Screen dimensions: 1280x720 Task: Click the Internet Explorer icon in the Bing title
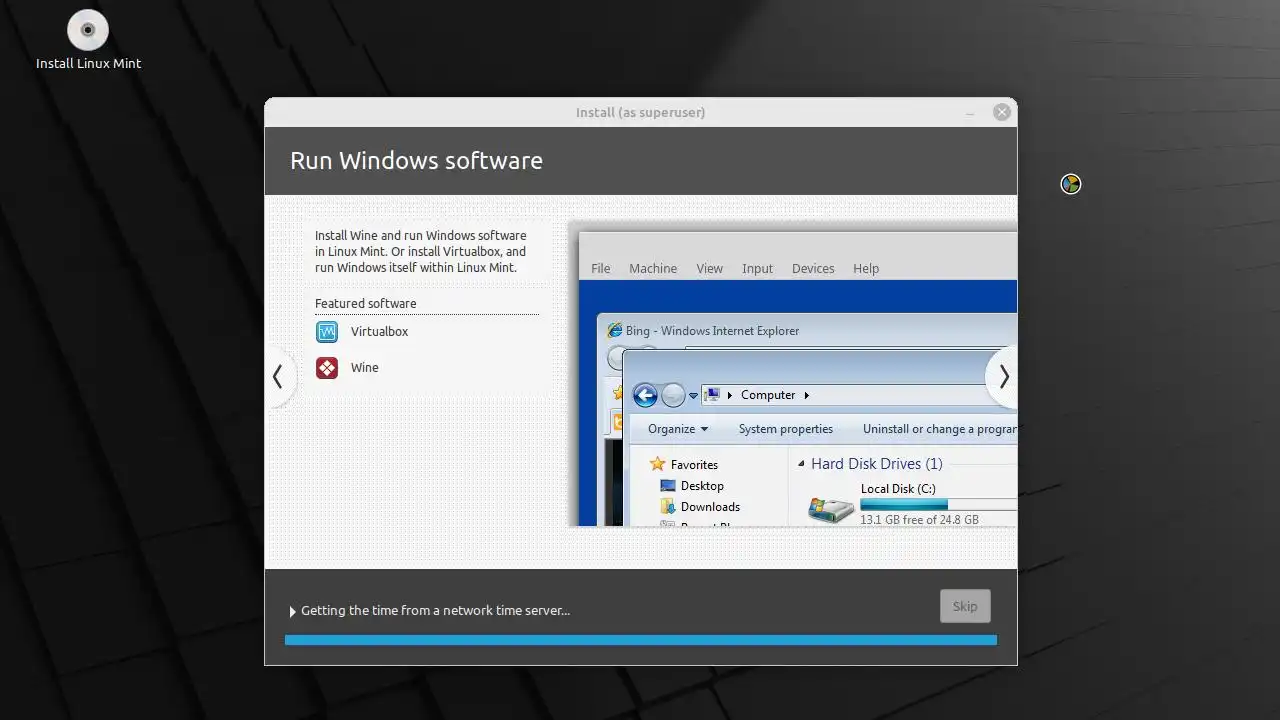point(615,331)
